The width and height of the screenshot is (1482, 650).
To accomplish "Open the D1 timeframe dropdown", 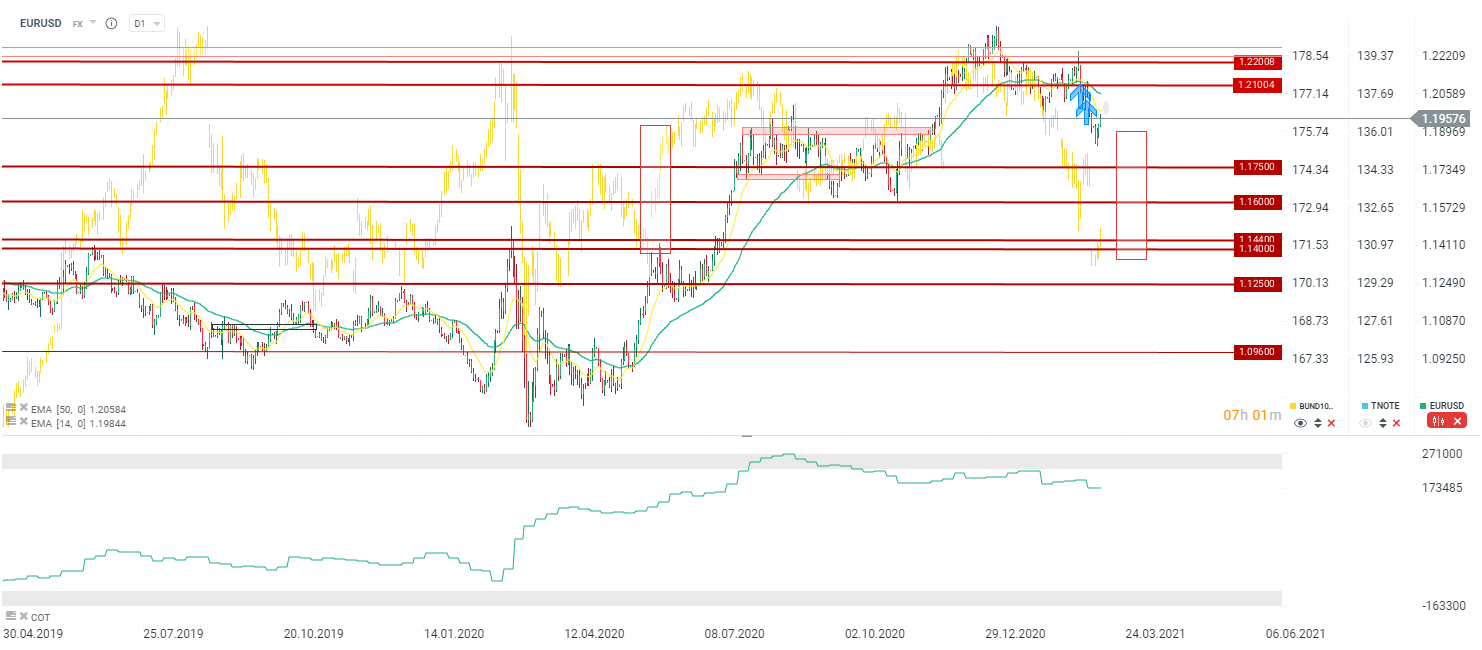I will coord(146,23).
